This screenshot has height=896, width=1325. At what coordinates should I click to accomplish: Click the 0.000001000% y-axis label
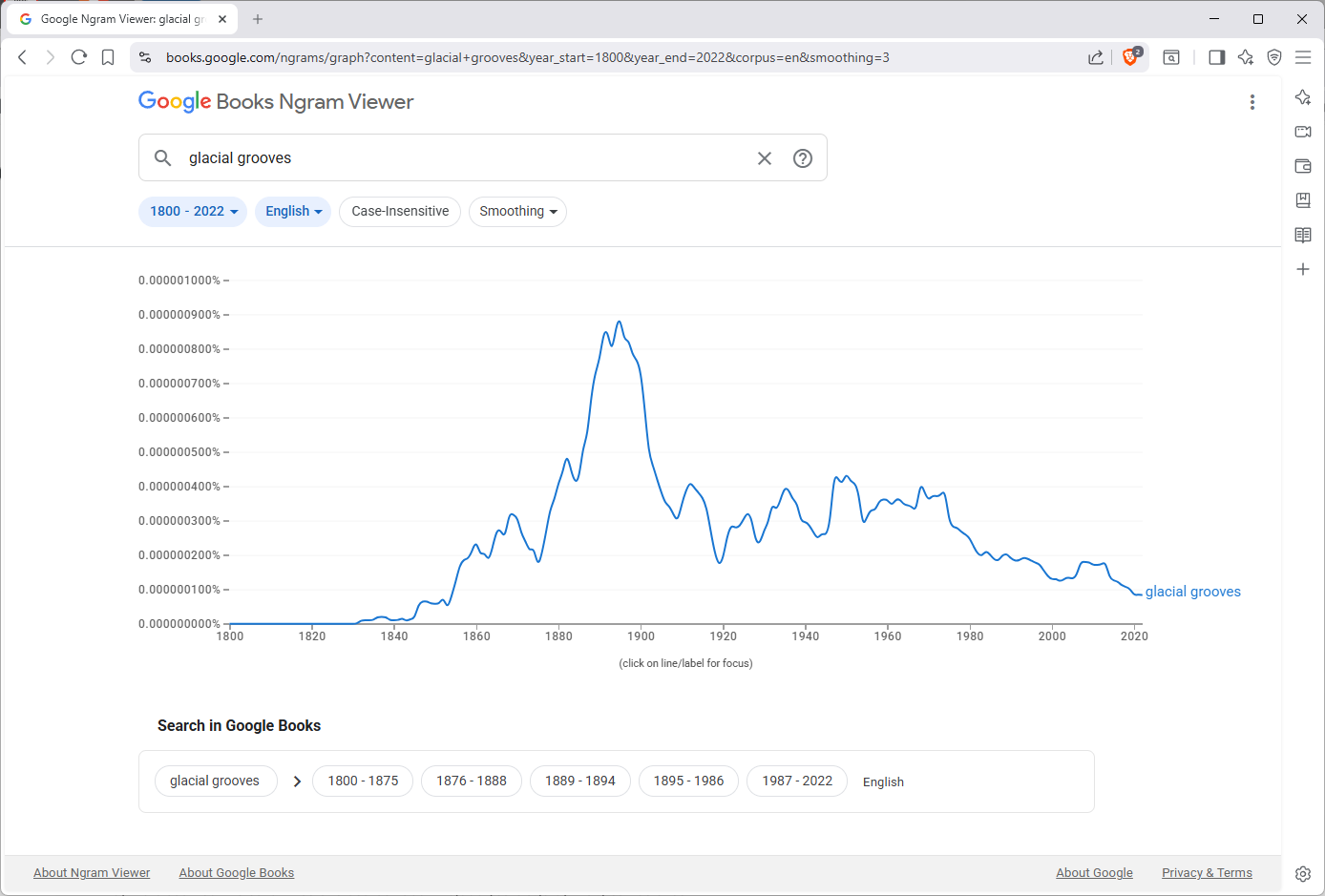click(x=179, y=281)
